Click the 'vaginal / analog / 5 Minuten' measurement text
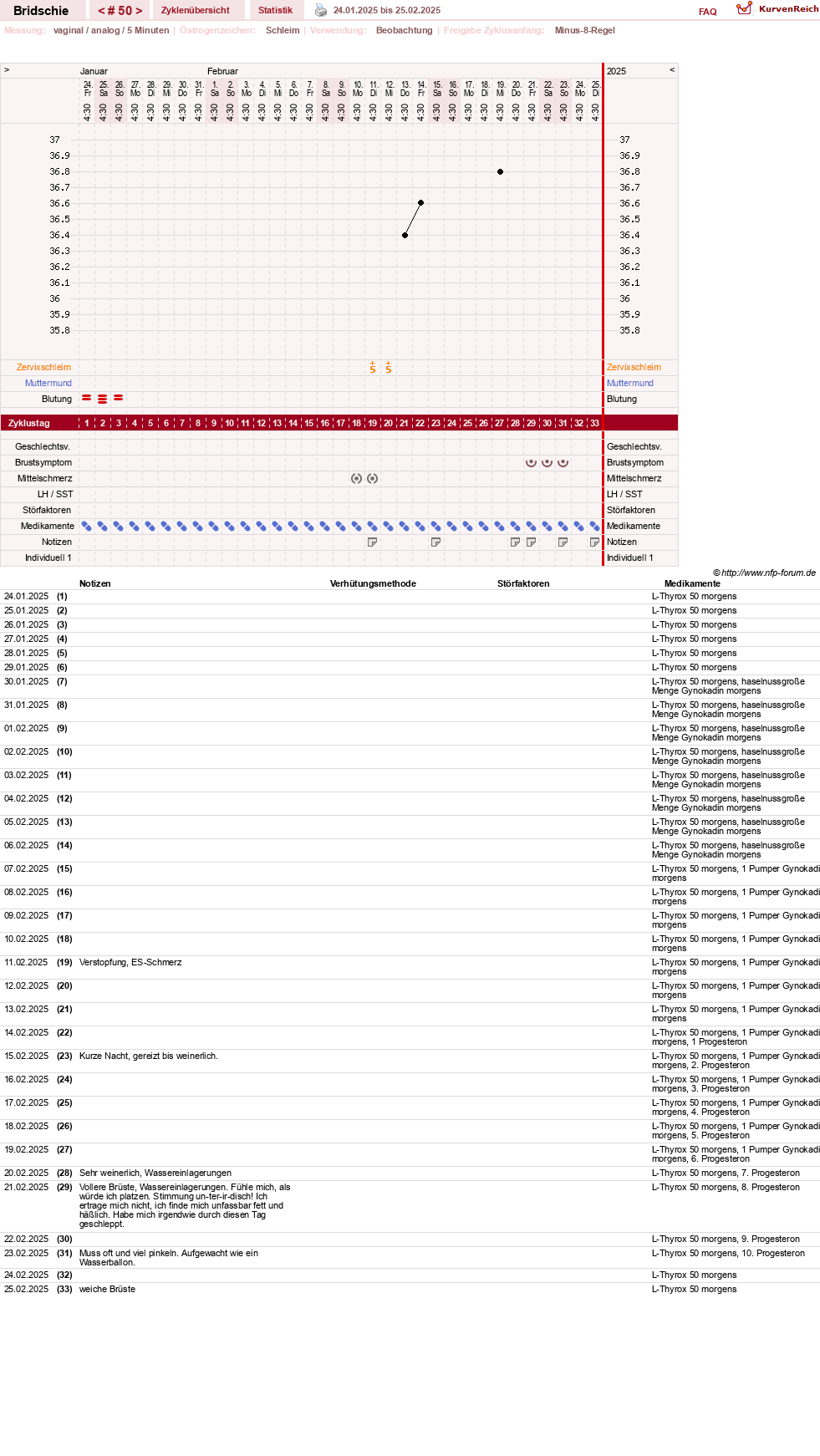Viewport: 820px width, 1456px height. coord(111,30)
